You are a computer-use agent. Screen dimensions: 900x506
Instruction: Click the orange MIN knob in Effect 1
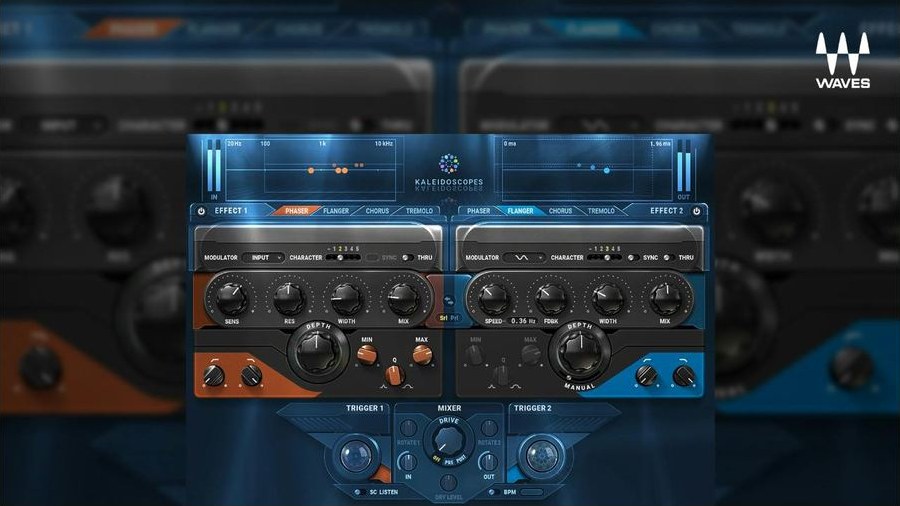click(367, 355)
